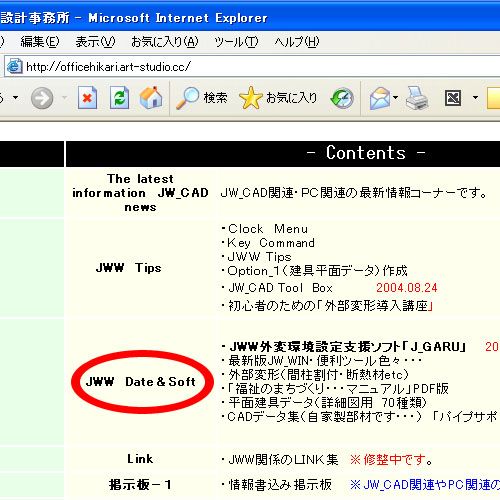Click the blue ※JW_CAD関連やPC関連 note
Viewport: 500px width, 500px height.
pyautogui.click(x=425, y=485)
